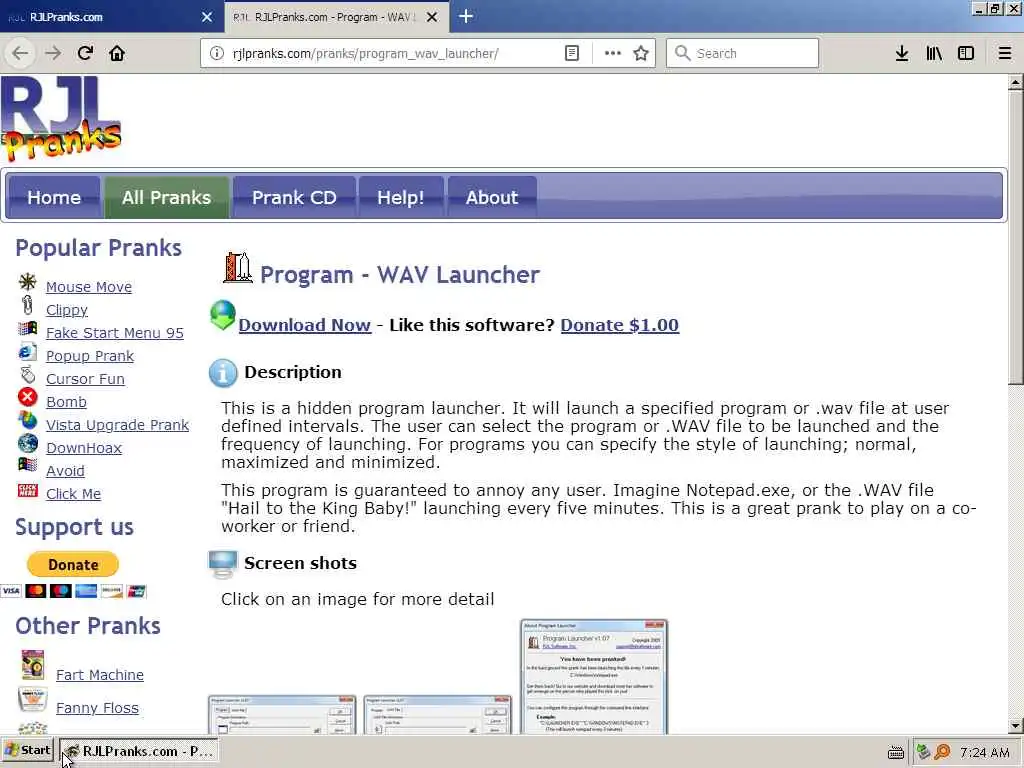The image size is (1024, 768).
Task: Click the Mouse Move prank icon
Action: [x=27, y=282]
